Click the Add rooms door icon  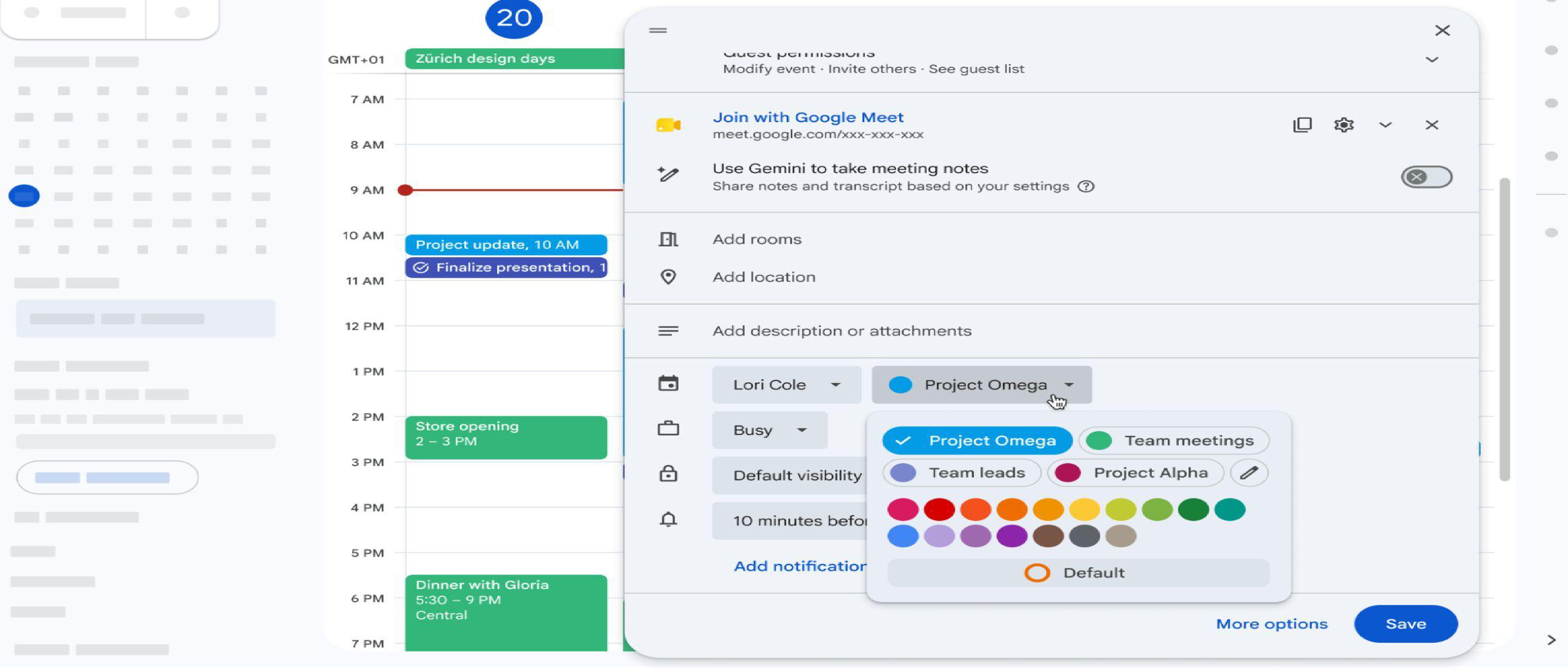coord(668,239)
